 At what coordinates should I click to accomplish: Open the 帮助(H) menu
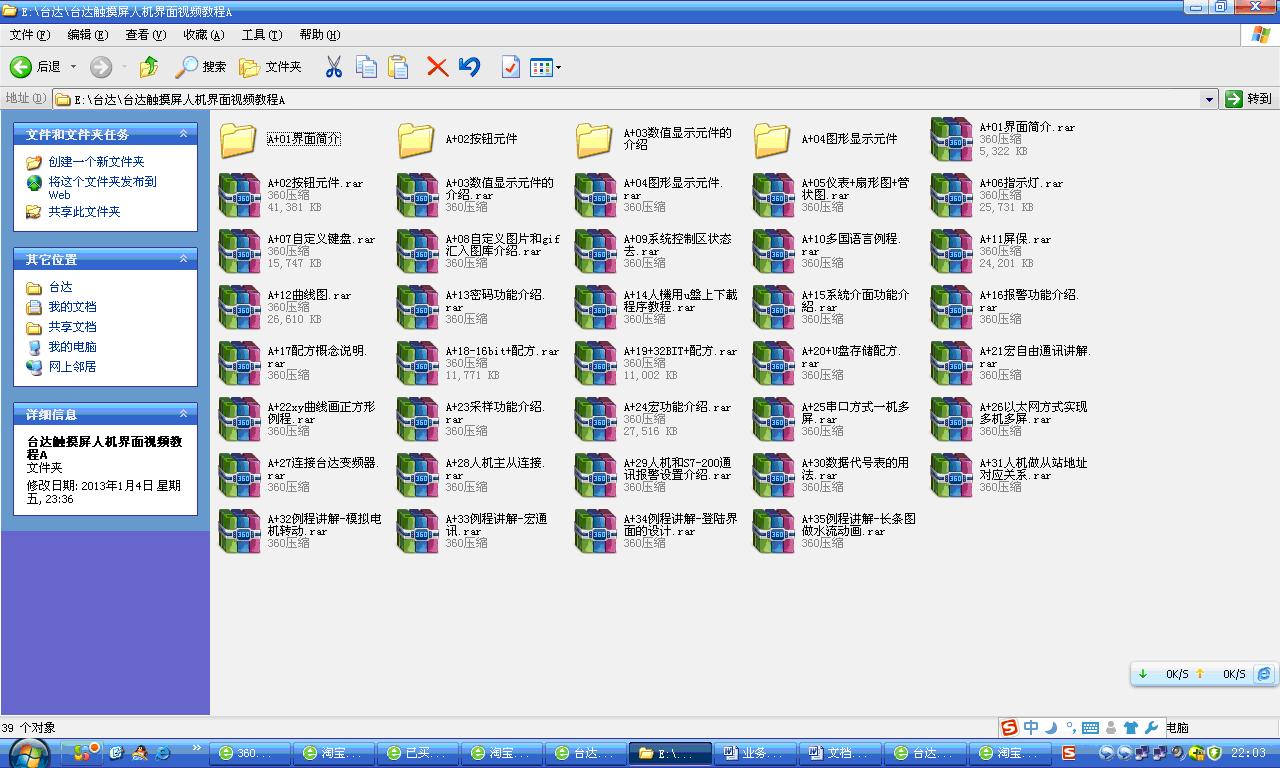319,35
